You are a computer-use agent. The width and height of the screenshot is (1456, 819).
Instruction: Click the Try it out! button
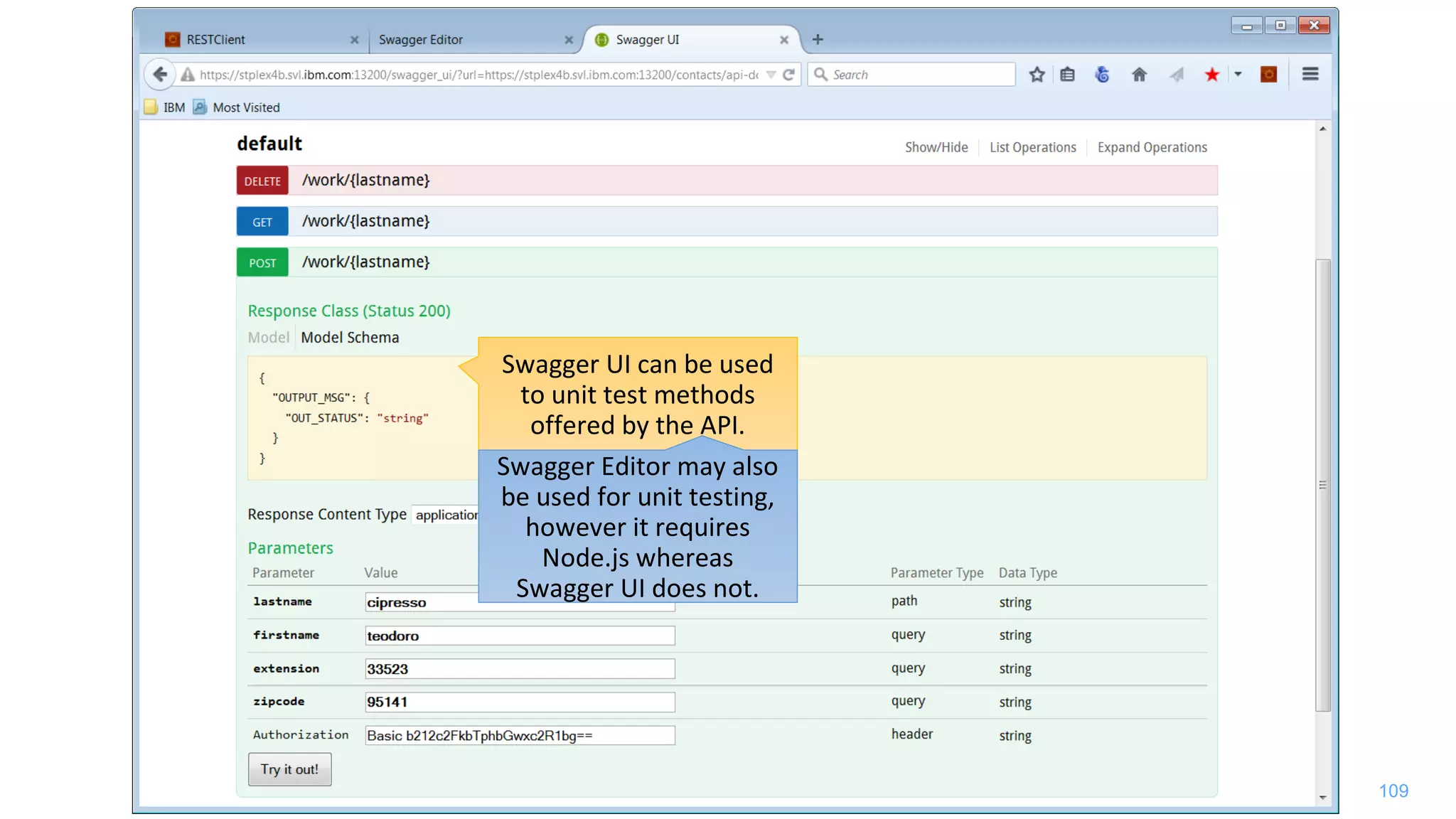289,769
